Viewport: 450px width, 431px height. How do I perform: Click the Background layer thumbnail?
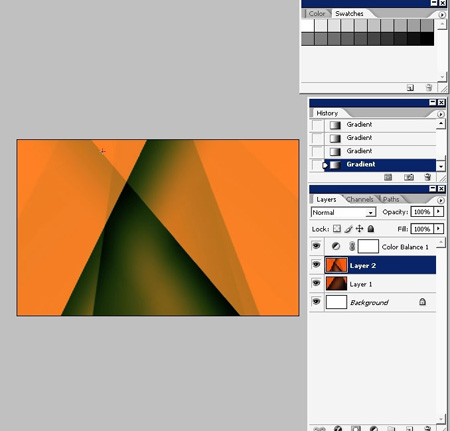(x=336, y=302)
